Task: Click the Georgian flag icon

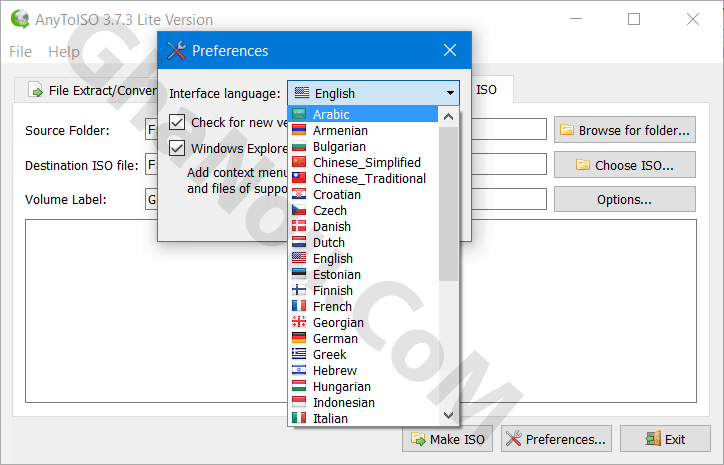Action: (x=299, y=322)
